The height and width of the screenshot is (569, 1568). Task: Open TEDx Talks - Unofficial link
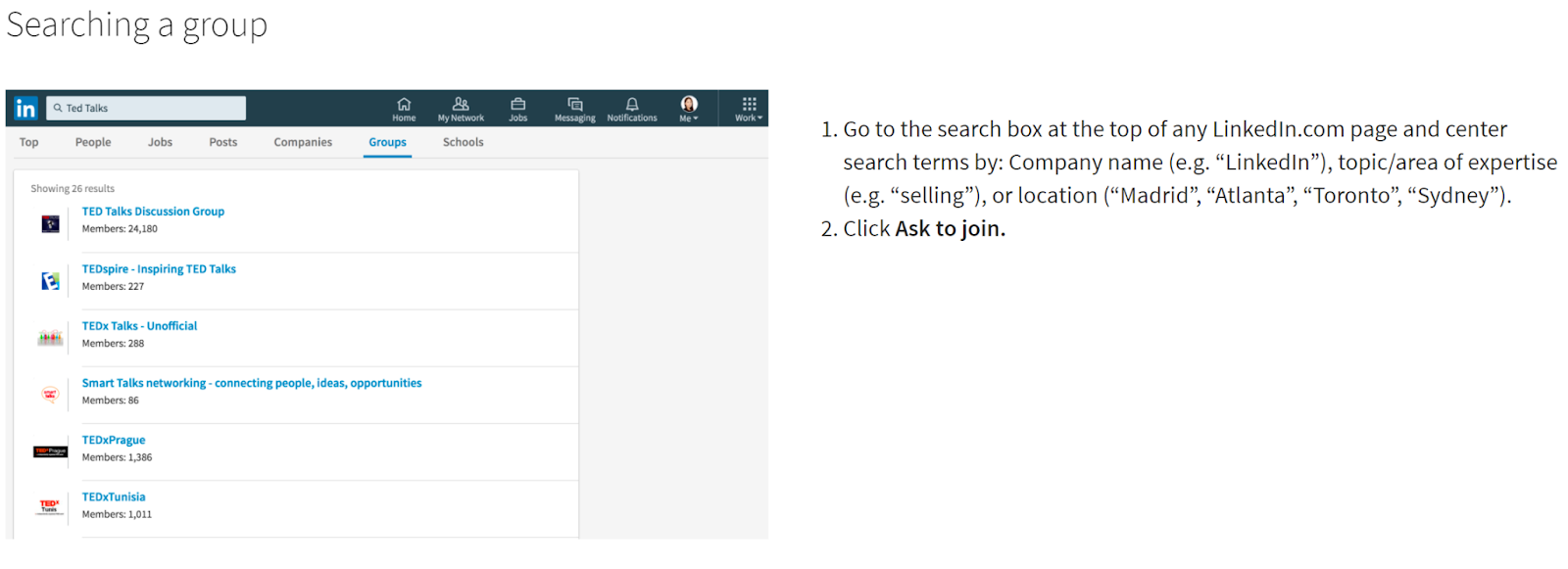139,326
